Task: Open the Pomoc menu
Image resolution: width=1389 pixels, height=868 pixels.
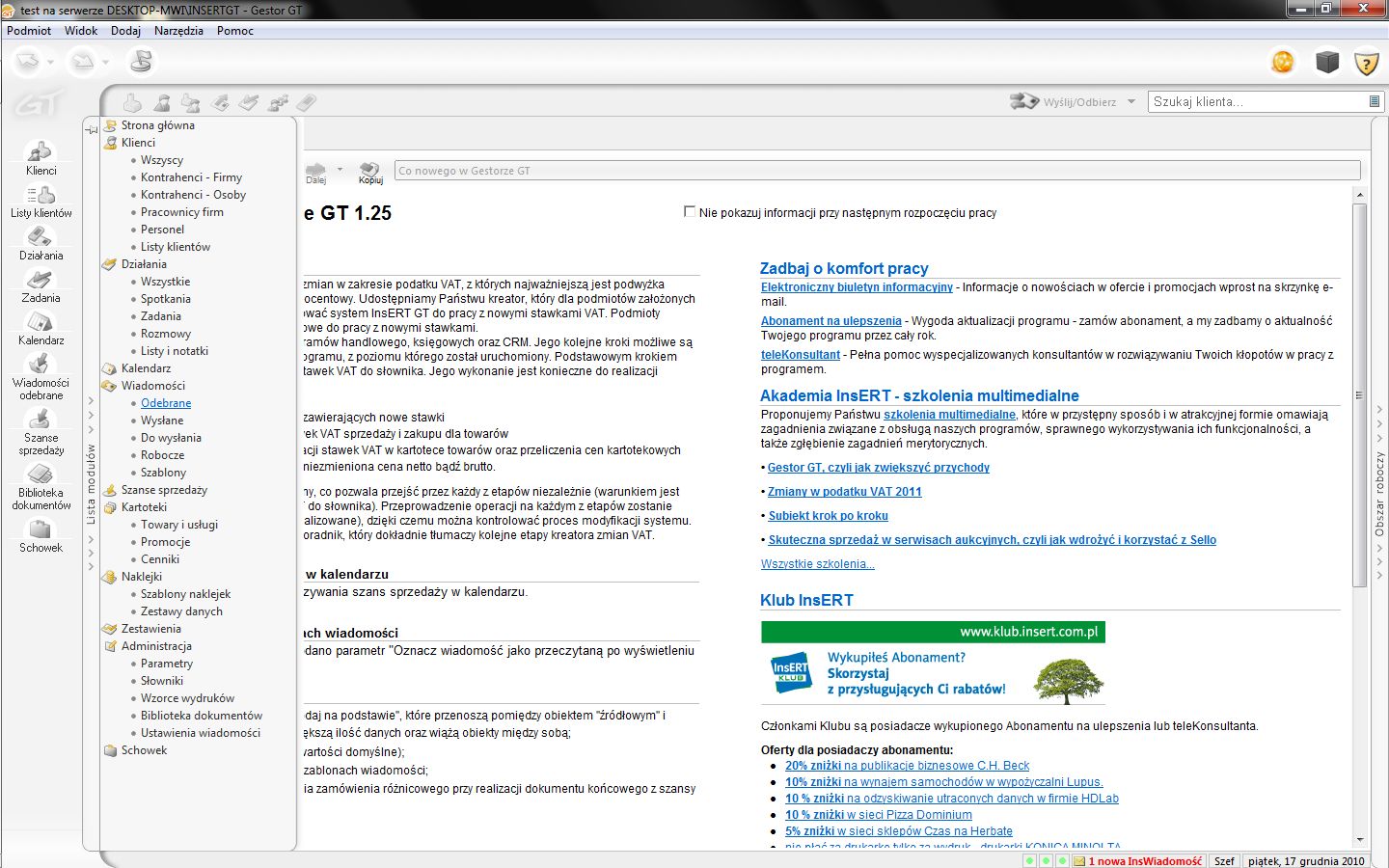Action: (235, 31)
